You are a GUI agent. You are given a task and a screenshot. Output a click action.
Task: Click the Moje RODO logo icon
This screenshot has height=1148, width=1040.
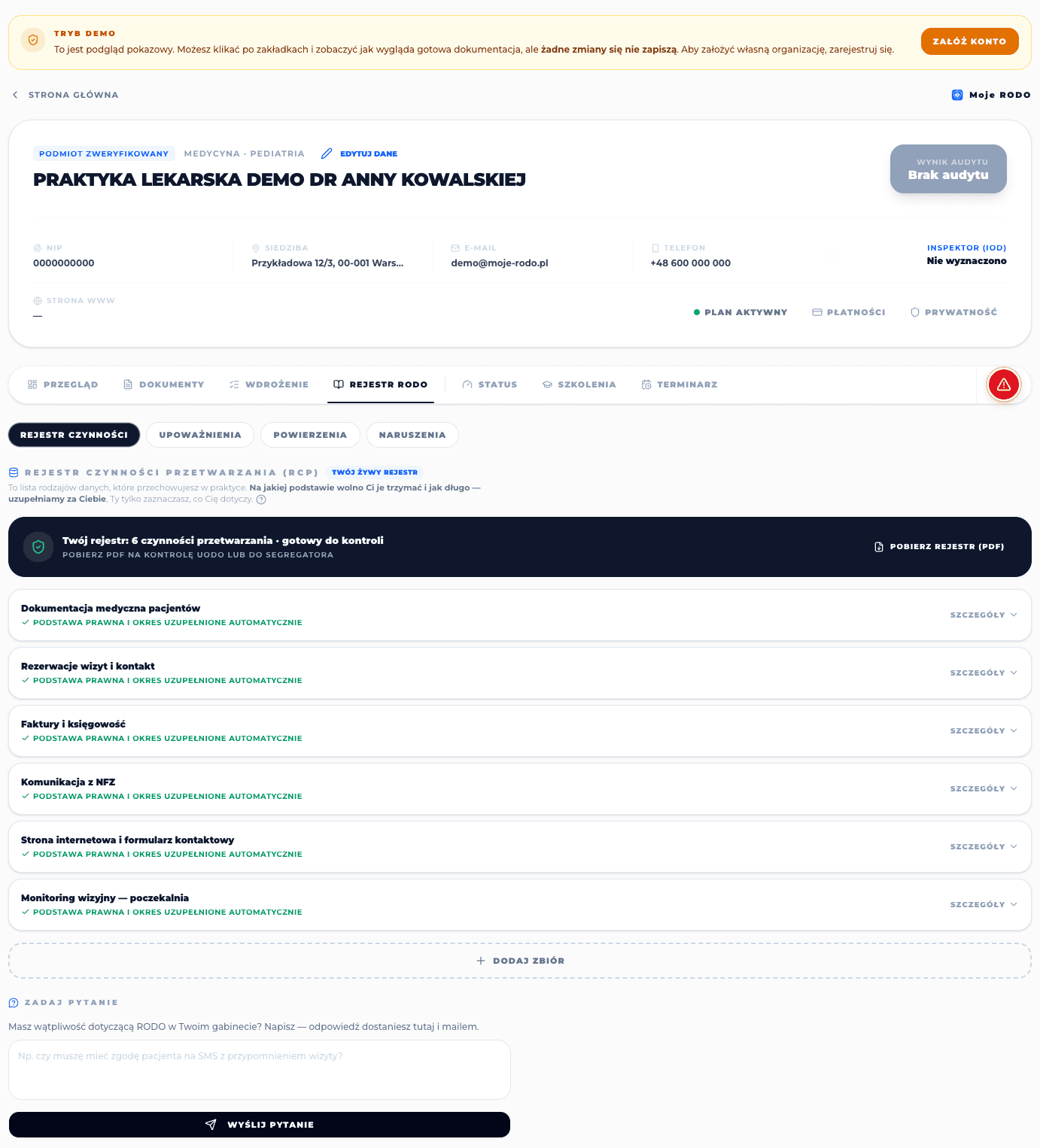pos(957,95)
